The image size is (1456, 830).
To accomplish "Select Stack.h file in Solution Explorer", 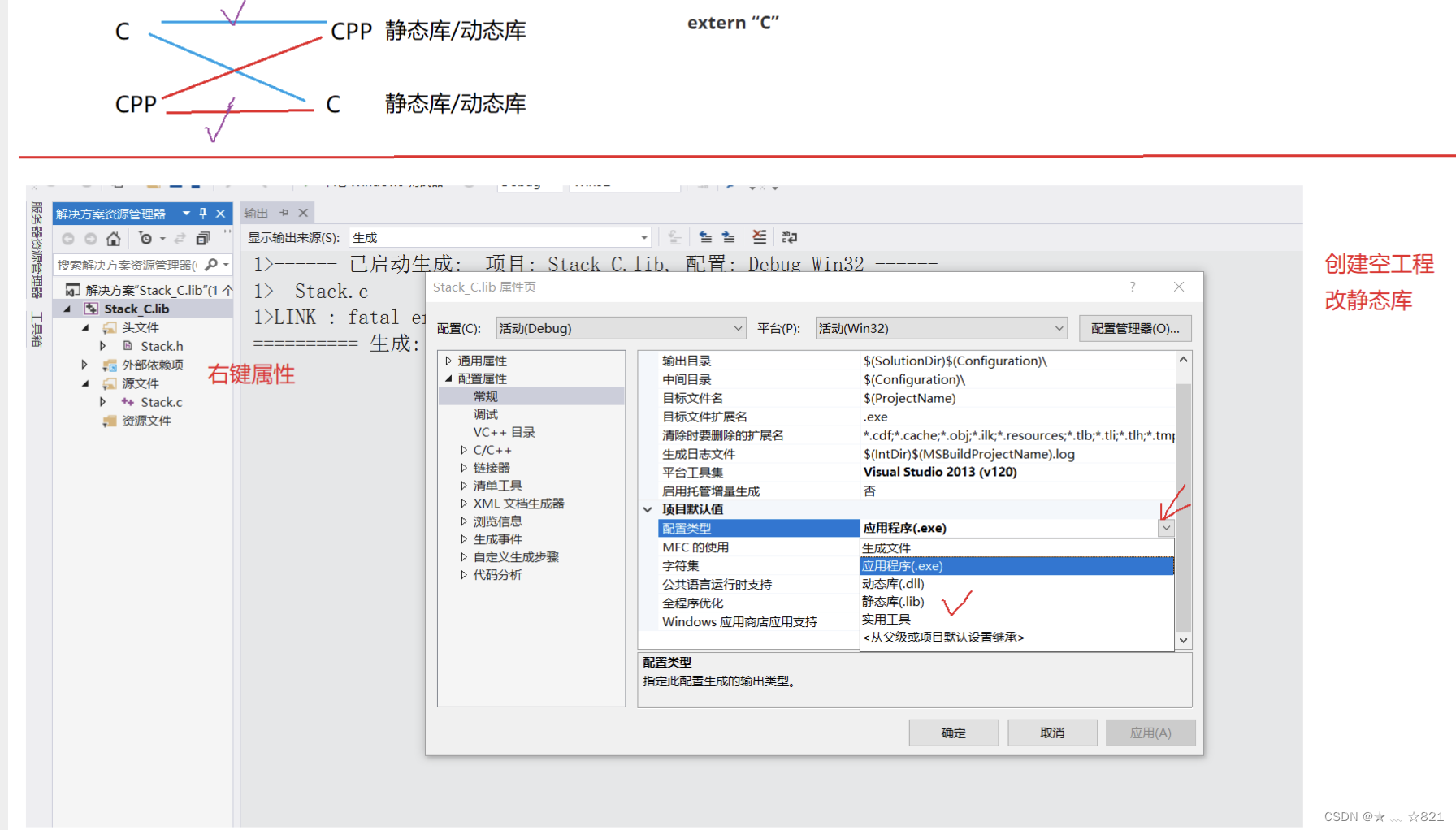I will [x=162, y=346].
